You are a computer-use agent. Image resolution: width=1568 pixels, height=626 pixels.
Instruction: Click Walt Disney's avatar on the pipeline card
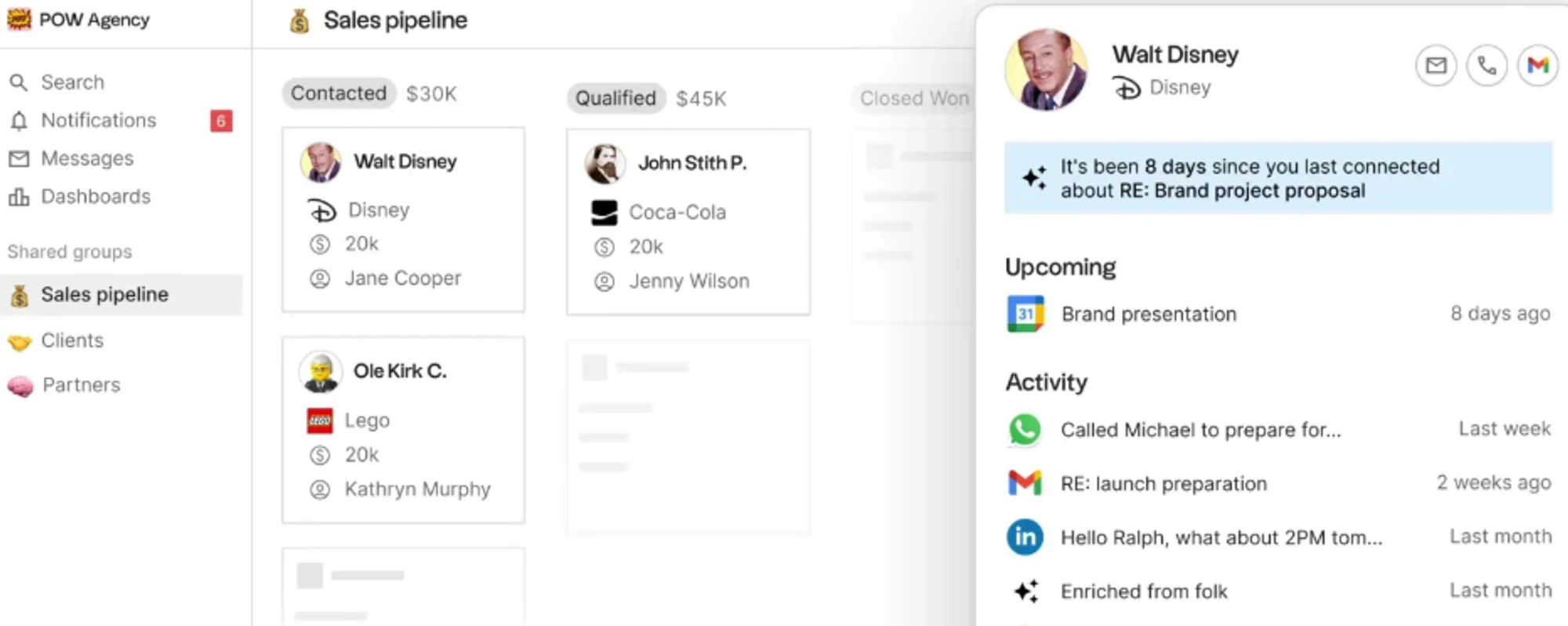tap(321, 162)
